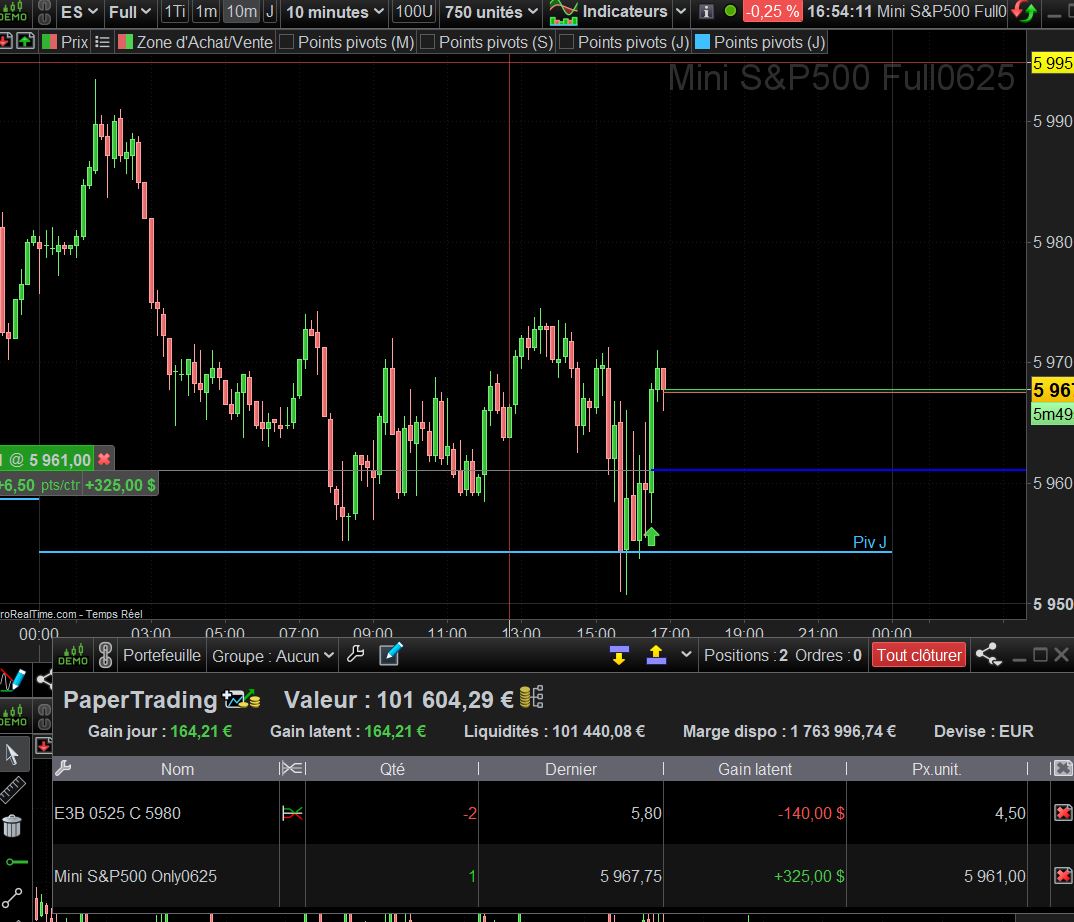Image resolution: width=1074 pixels, height=922 pixels.
Task: Click the edit pencil note icon
Action: (390, 654)
